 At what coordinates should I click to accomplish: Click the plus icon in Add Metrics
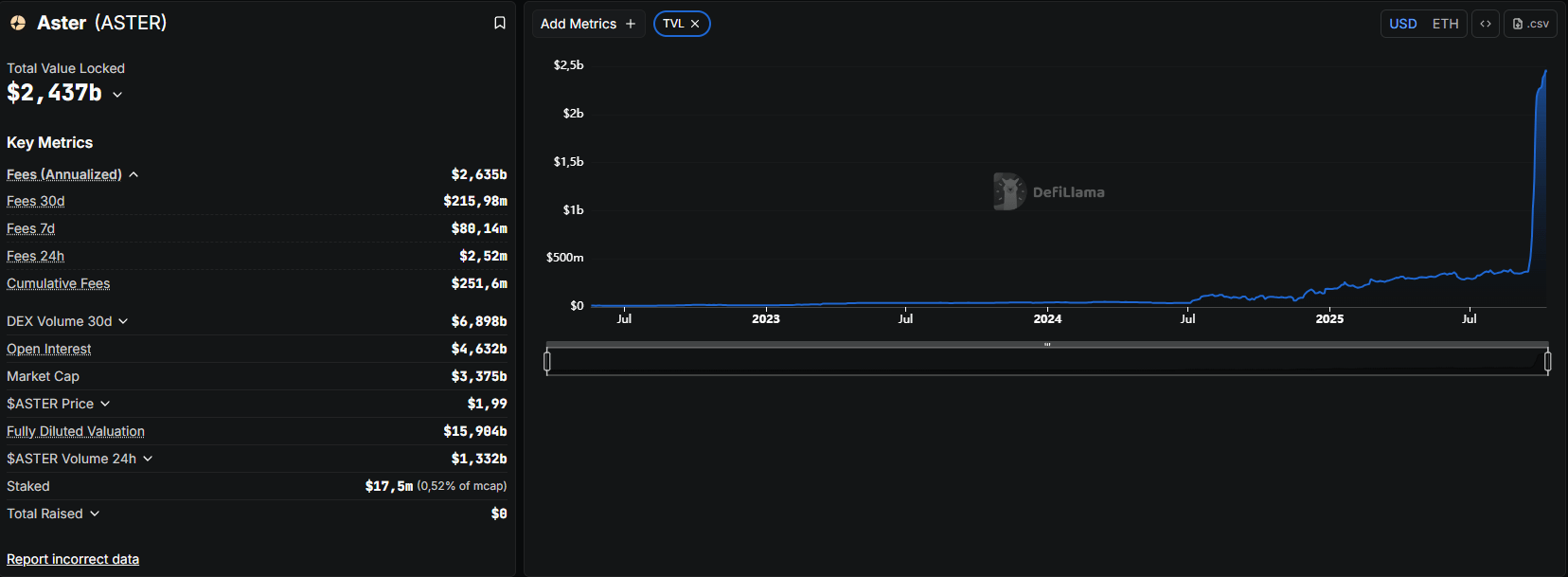click(x=631, y=24)
